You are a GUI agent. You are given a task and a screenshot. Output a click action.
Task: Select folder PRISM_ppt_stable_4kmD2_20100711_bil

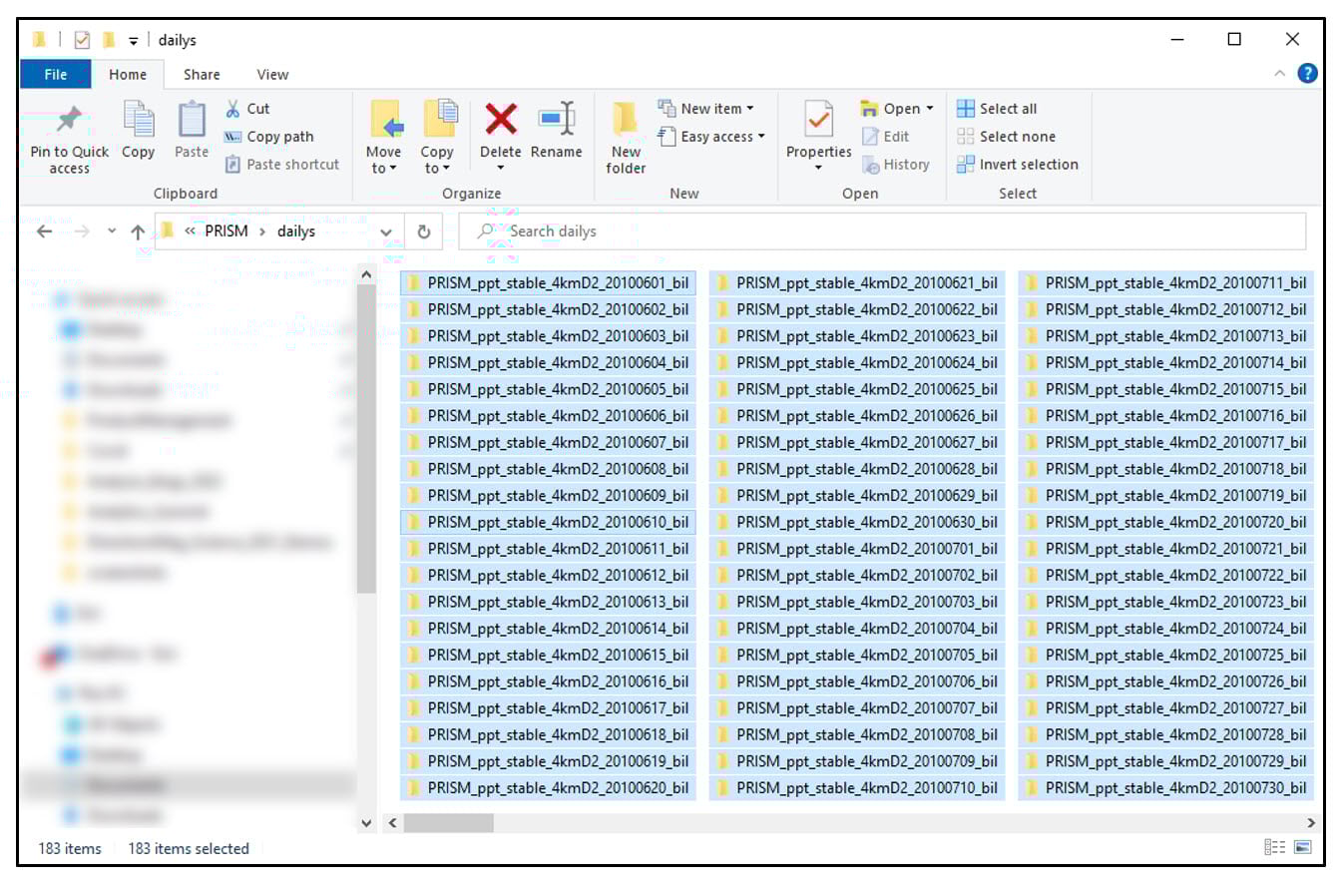(1166, 283)
